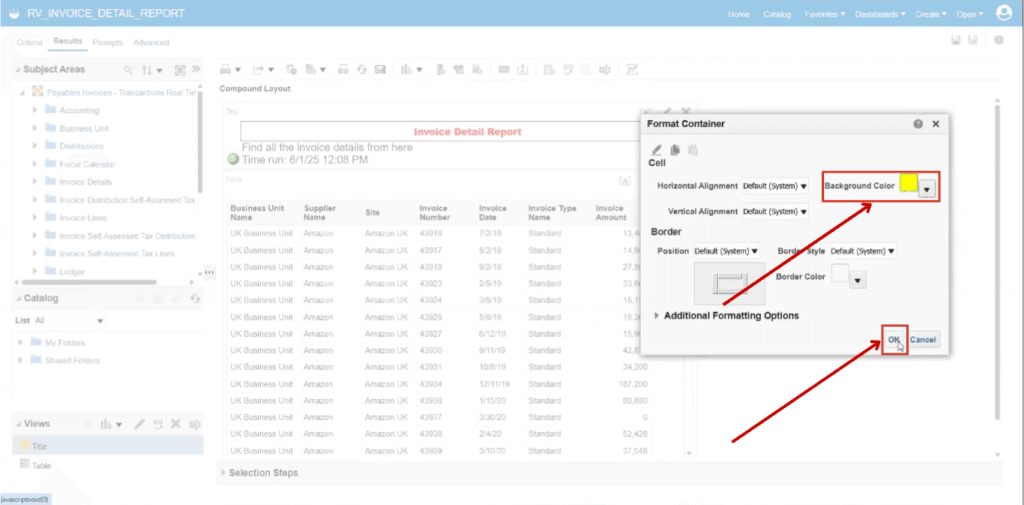Click the pencil edit icon in Views
This screenshot has width=1024, height=505.
click(139, 424)
